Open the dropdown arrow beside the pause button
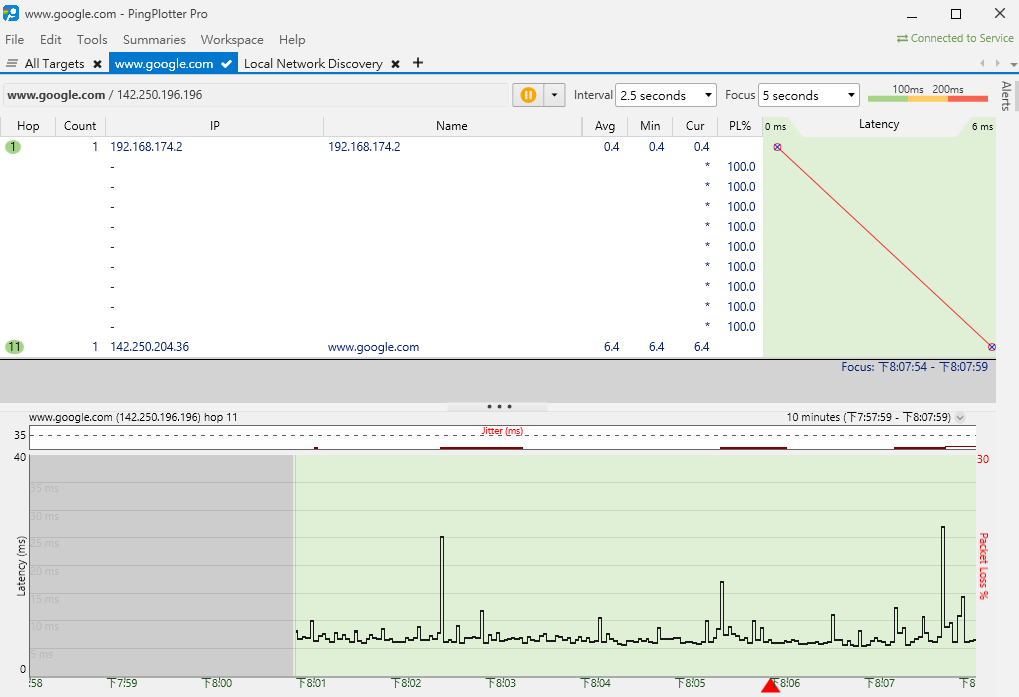Screen dimensions: 1019x697 [554, 95]
